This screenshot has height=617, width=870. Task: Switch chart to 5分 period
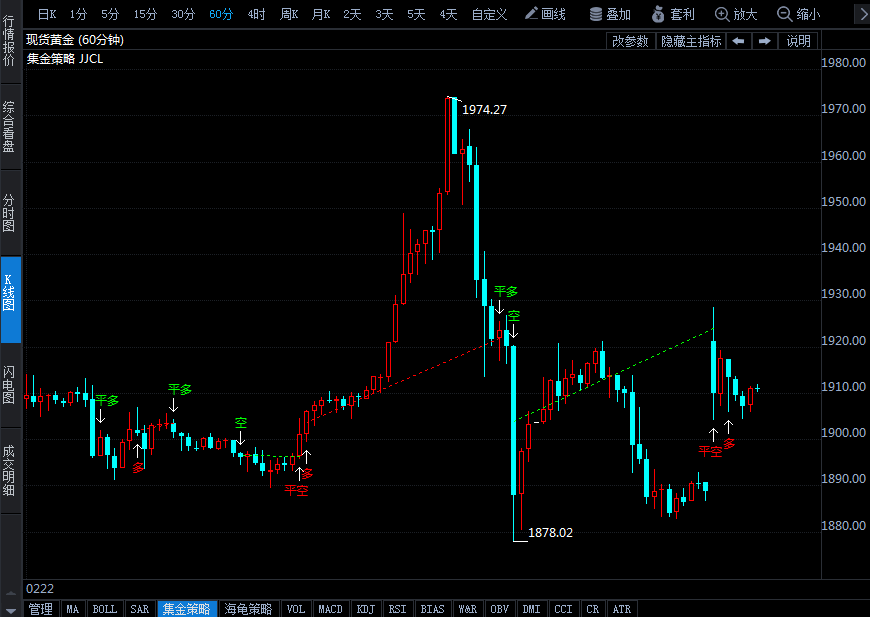110,14
